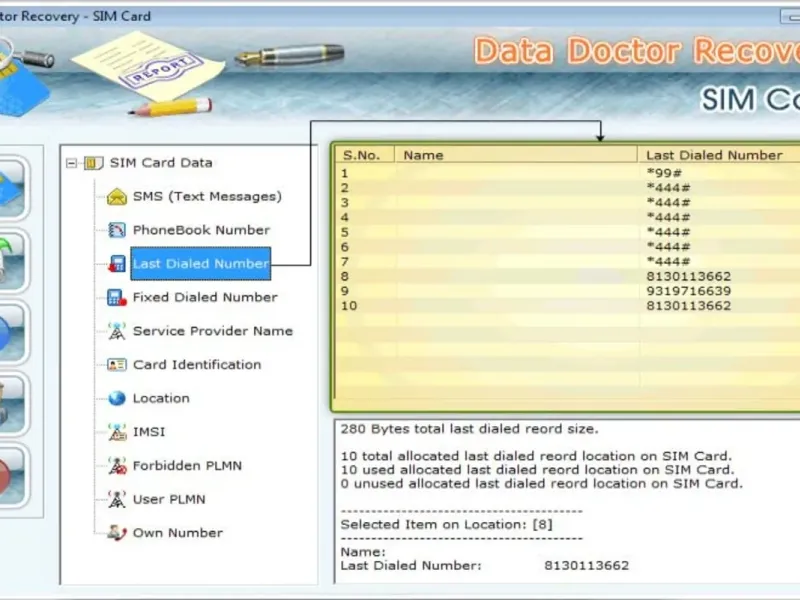Viewport: 800px width, 600px height.
Task: Collapse the SIM Card Data tree node
Action: pos(71,164)
